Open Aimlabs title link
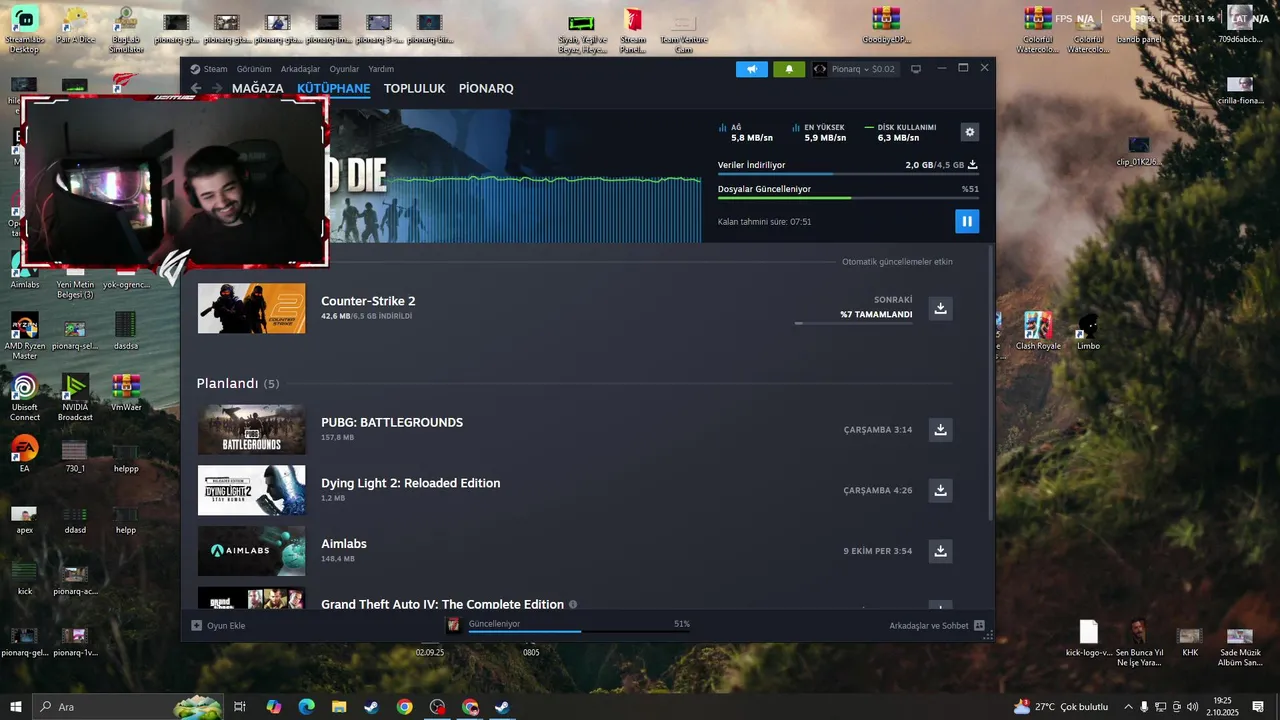The height and width of the screenshot is (720, 1280). (x=344, y=544)
